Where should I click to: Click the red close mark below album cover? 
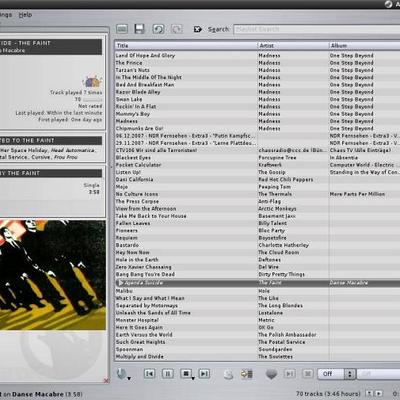click(x=106, y=380)
